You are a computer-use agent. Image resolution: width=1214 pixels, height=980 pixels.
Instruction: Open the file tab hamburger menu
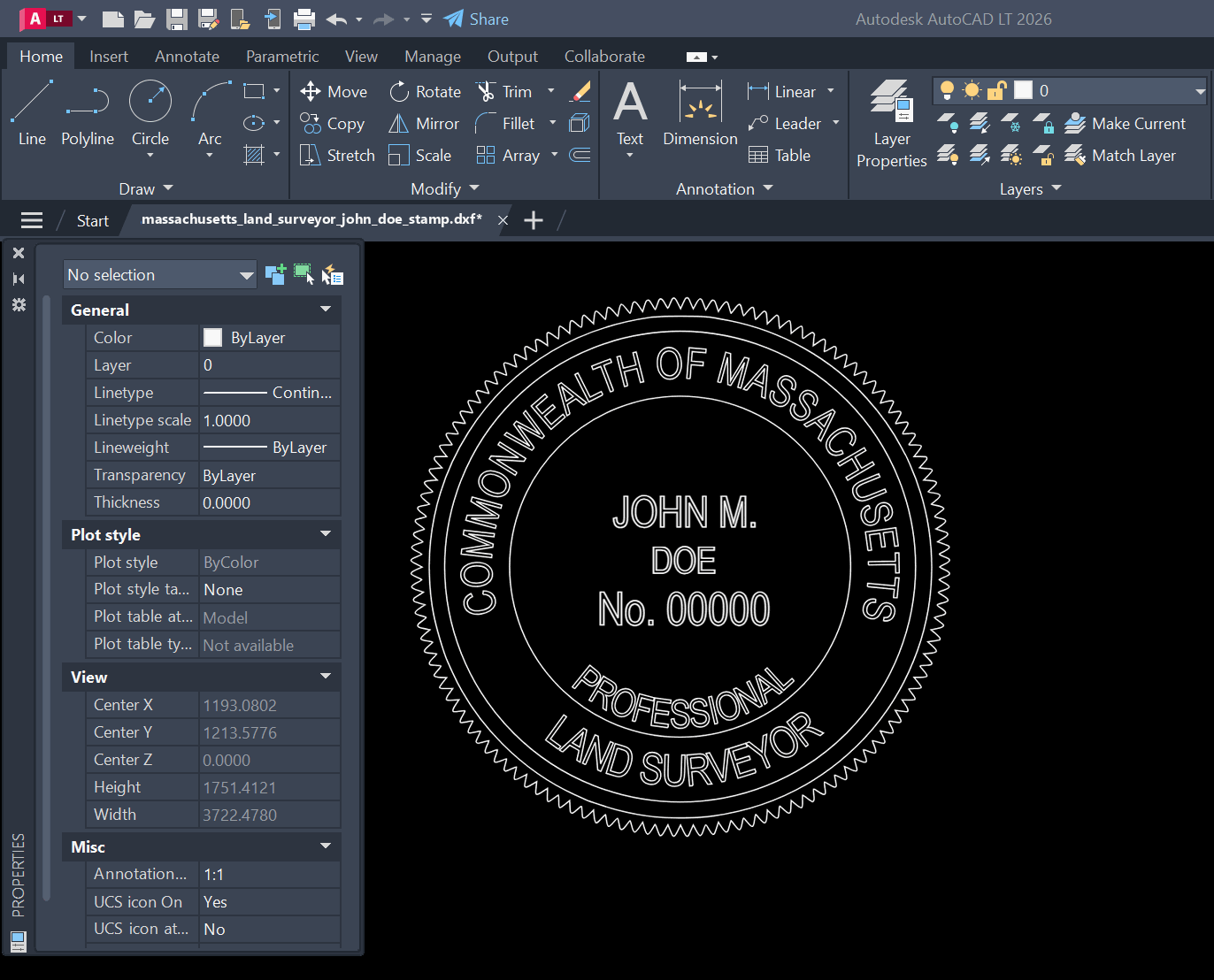pyautogui.click(x=32, y=220)
